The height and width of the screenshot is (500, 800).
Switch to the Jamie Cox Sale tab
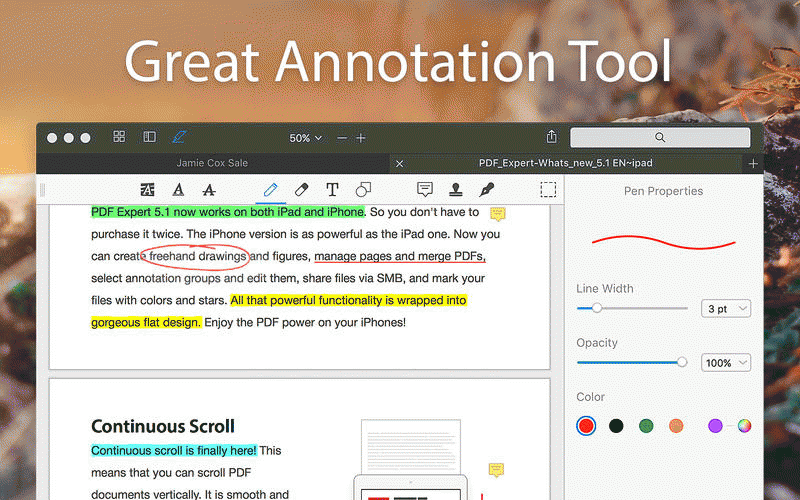coord(212,163)
